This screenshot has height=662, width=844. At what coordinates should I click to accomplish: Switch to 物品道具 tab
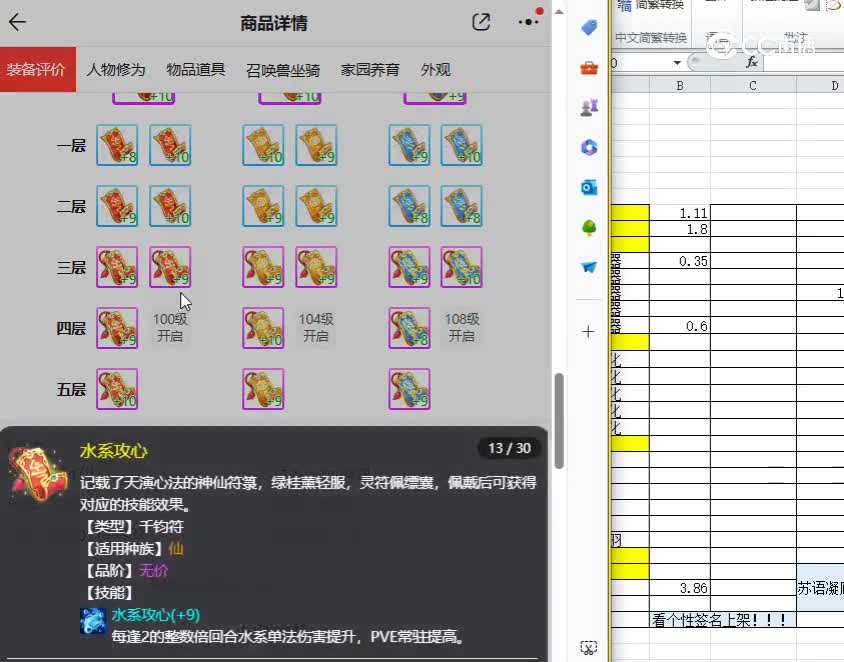tap(196, 69)
